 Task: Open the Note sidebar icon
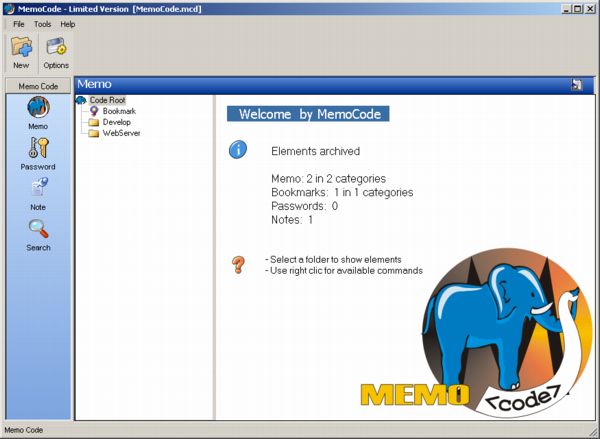click(x=39, y=188)
